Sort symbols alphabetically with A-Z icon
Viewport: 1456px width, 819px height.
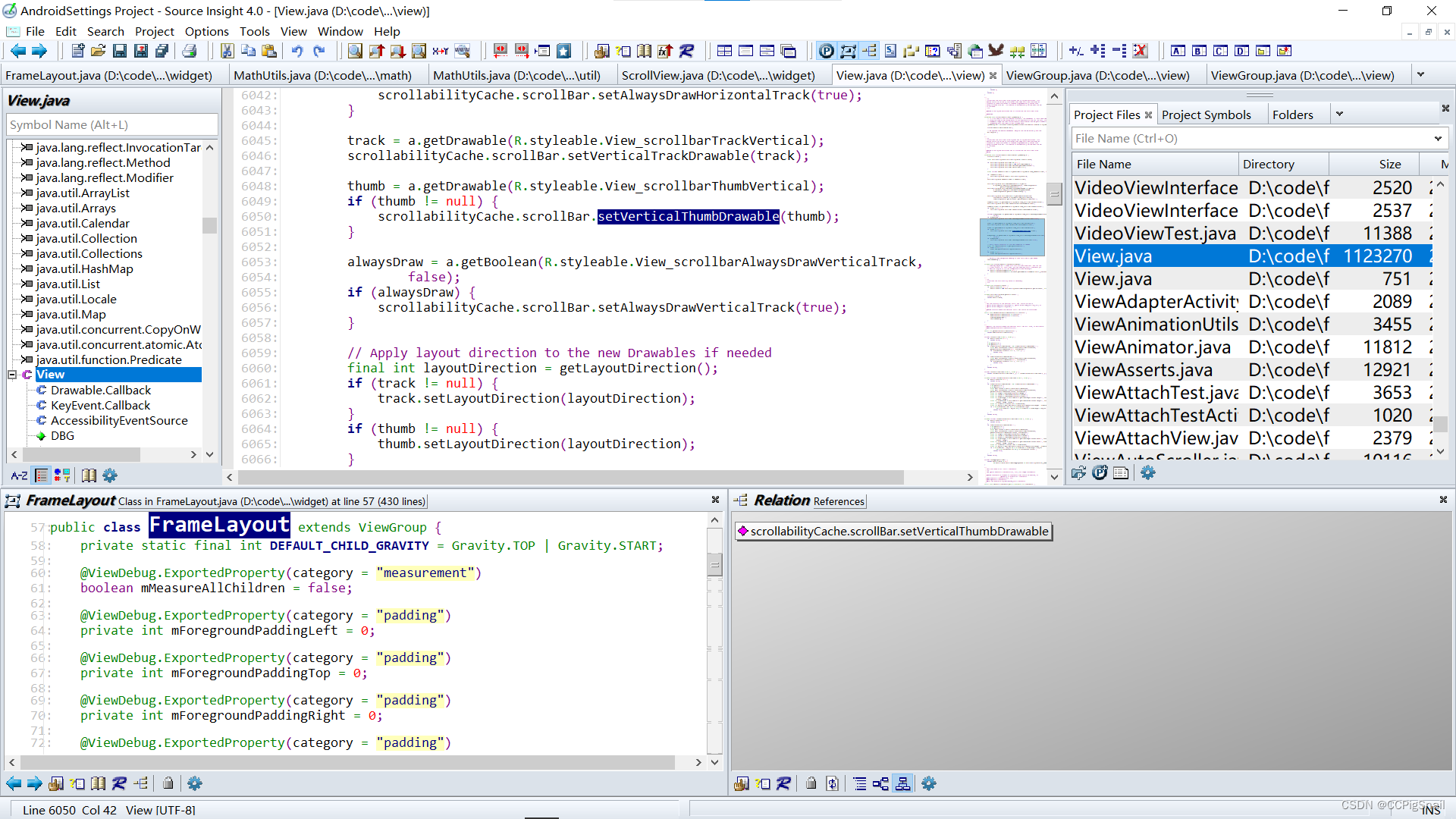(19, 475)
